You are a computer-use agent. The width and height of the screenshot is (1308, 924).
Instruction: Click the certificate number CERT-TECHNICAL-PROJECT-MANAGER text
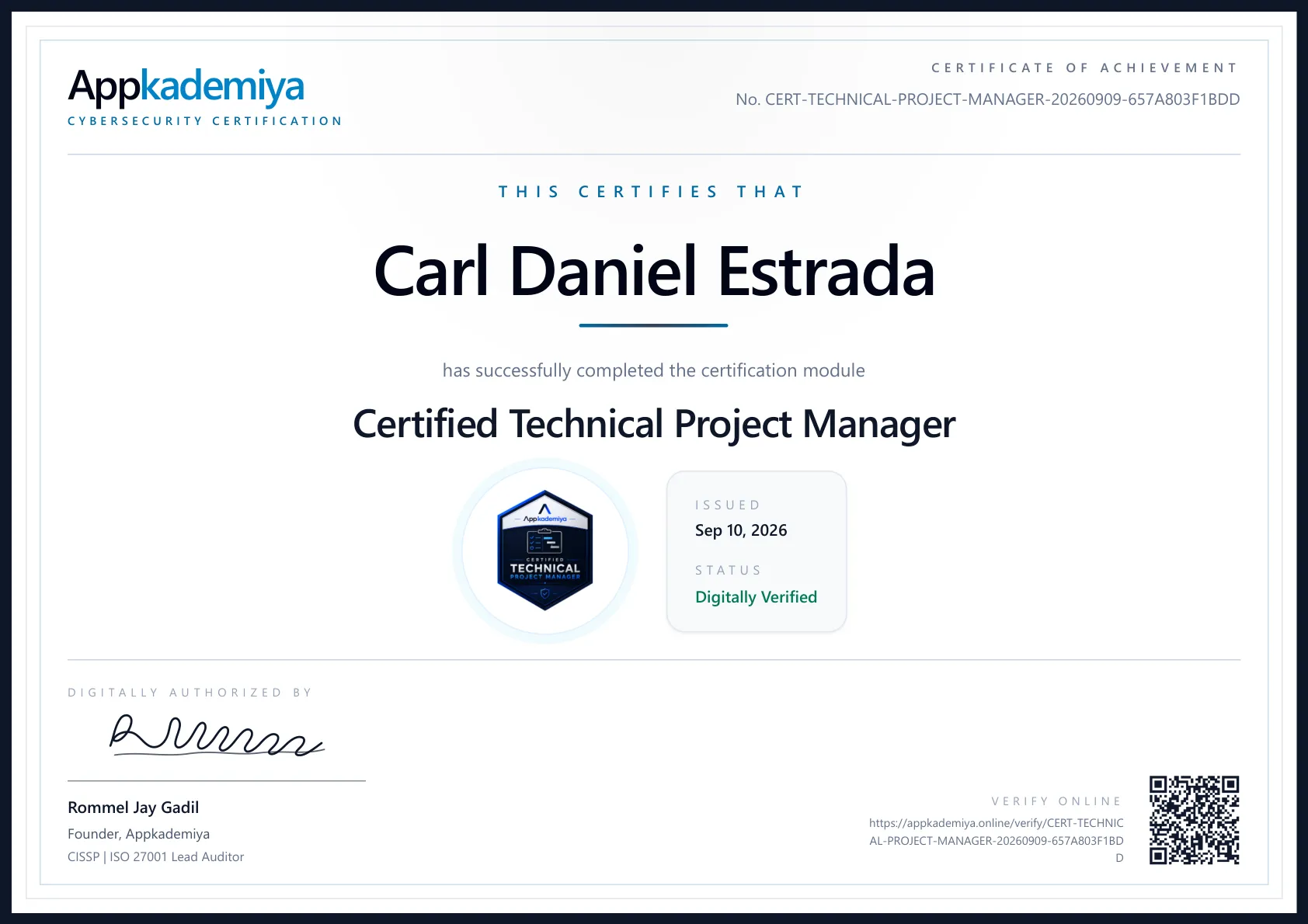click(x=988, y=99)
